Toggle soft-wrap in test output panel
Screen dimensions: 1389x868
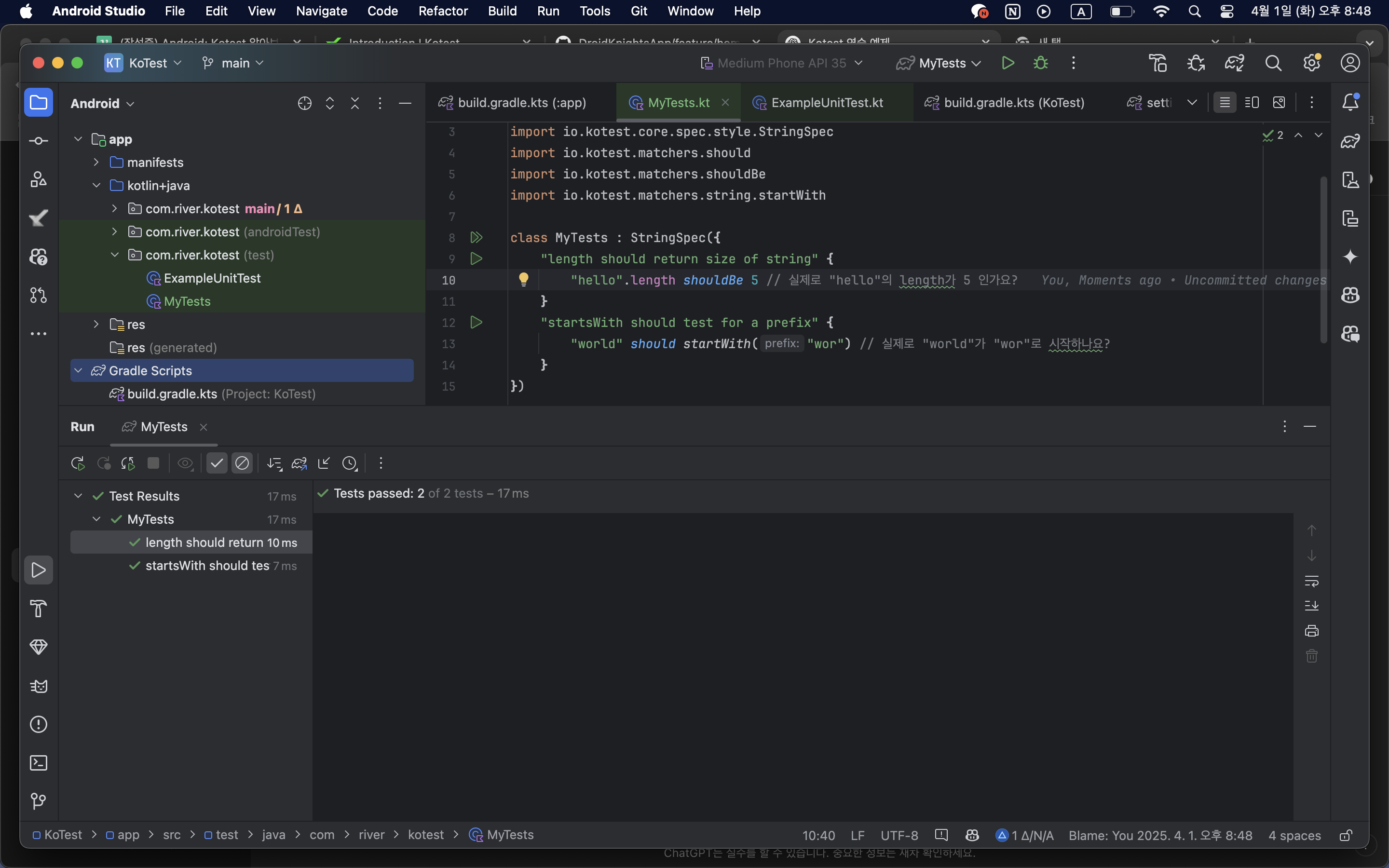1311,581
